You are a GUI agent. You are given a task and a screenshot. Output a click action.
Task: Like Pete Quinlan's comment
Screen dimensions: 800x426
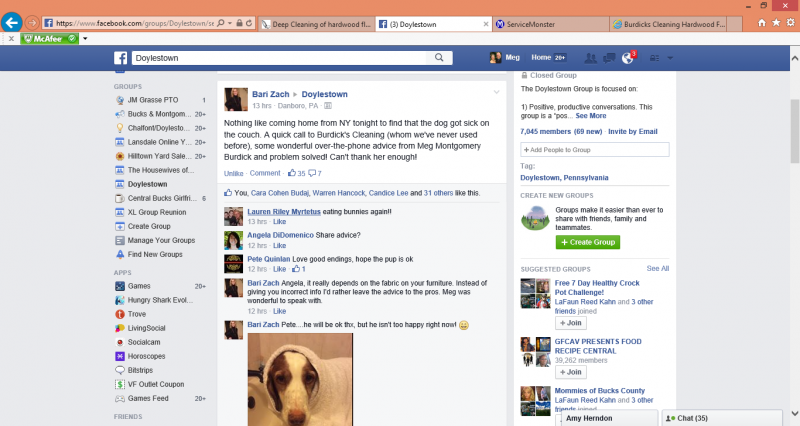click(x=279, y=269)
